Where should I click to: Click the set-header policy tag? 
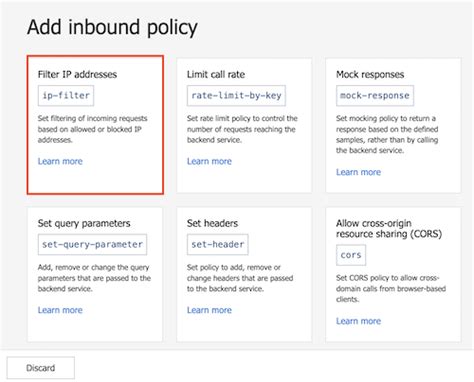click(217, 245)
